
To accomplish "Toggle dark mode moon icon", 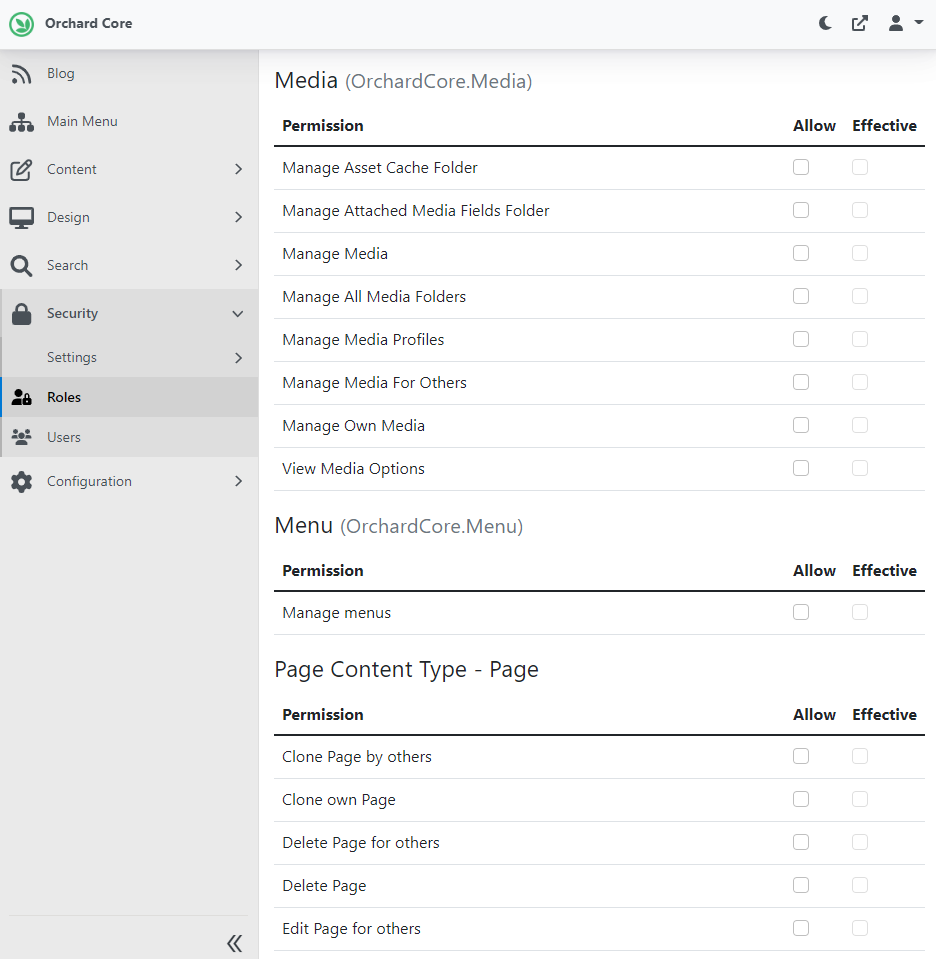I will 825,23.
